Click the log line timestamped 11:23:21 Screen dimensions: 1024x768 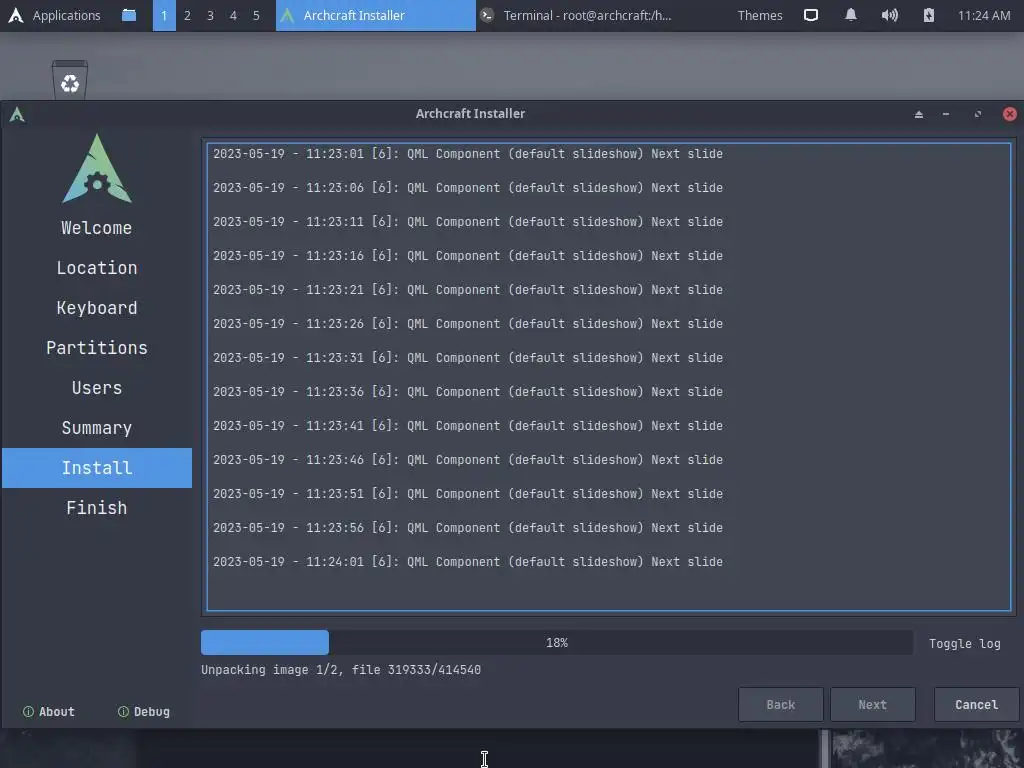(x=468, y=290)
